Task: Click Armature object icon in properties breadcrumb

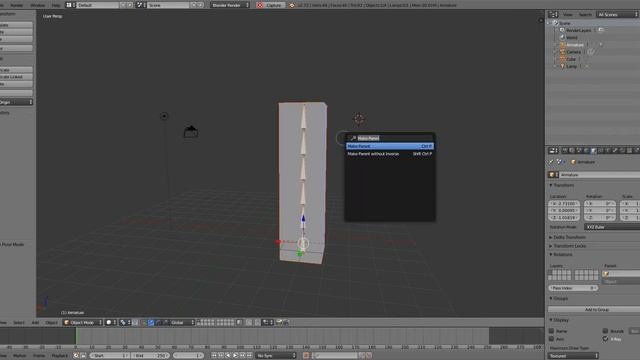Action: click(573, 162)
